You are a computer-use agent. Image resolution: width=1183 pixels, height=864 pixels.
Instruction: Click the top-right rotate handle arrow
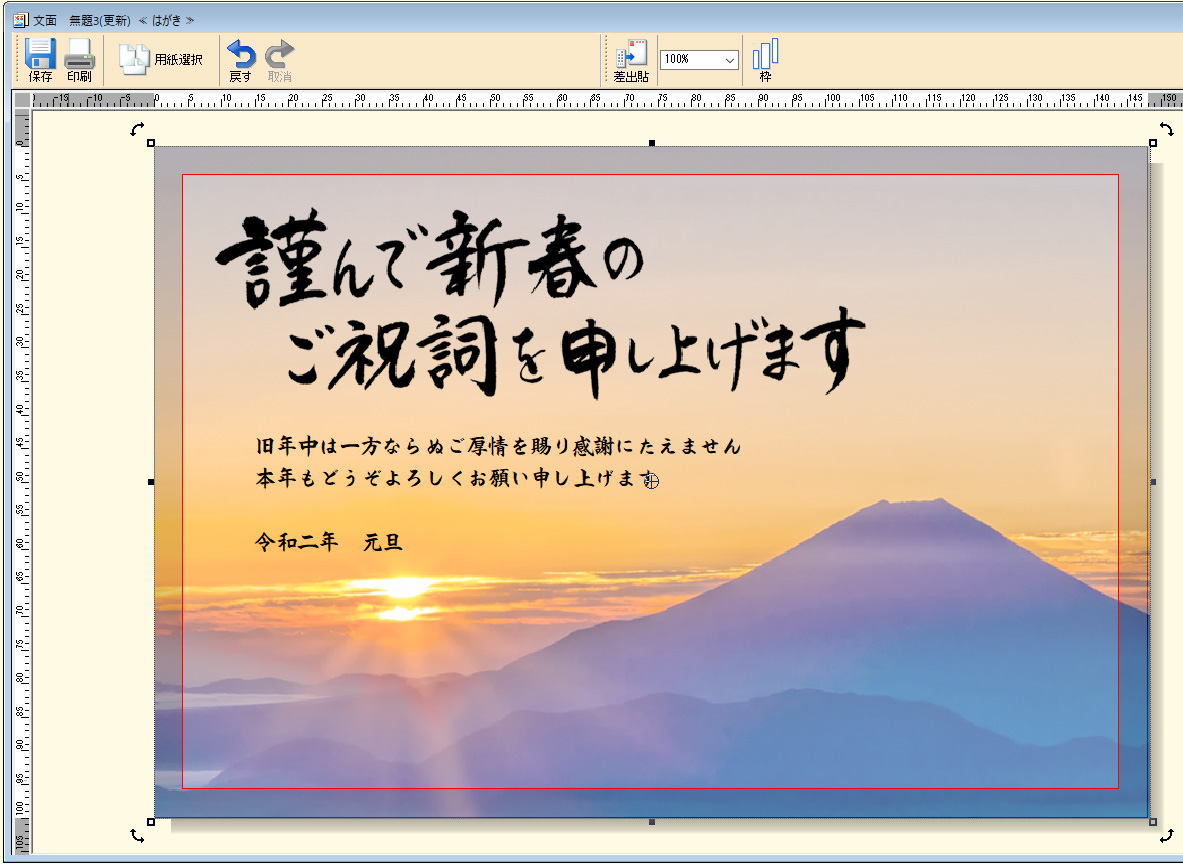[x=1166, y=129]
